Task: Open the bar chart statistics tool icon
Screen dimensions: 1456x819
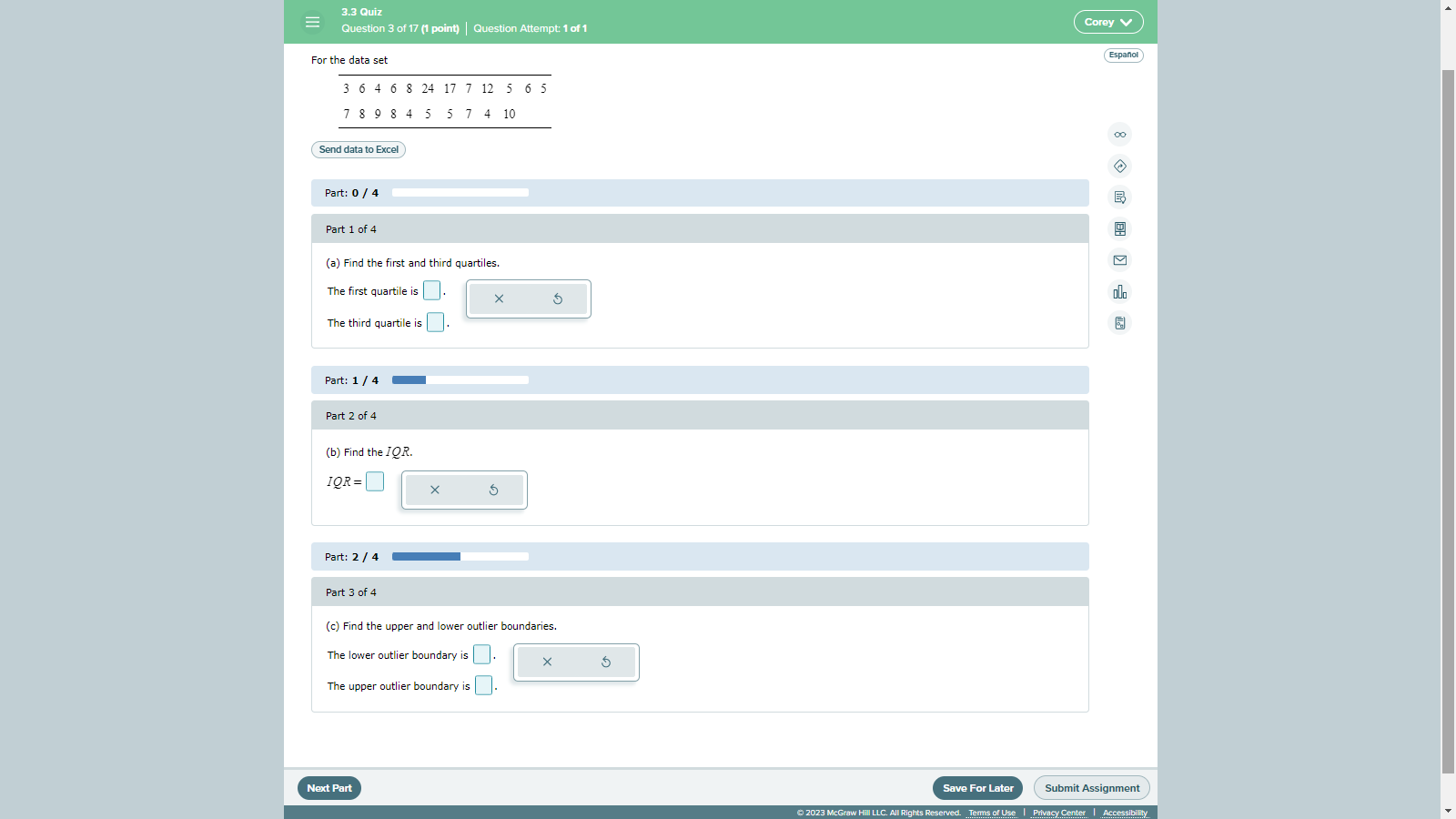Action: tap(1119, 292)
